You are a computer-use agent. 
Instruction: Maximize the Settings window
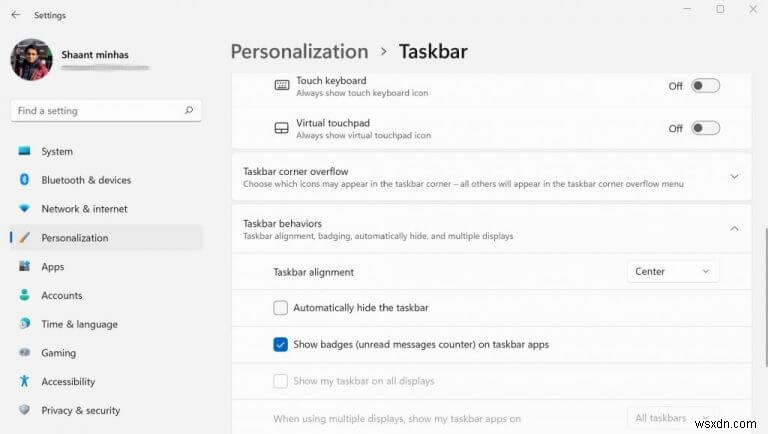click(720, 9)
